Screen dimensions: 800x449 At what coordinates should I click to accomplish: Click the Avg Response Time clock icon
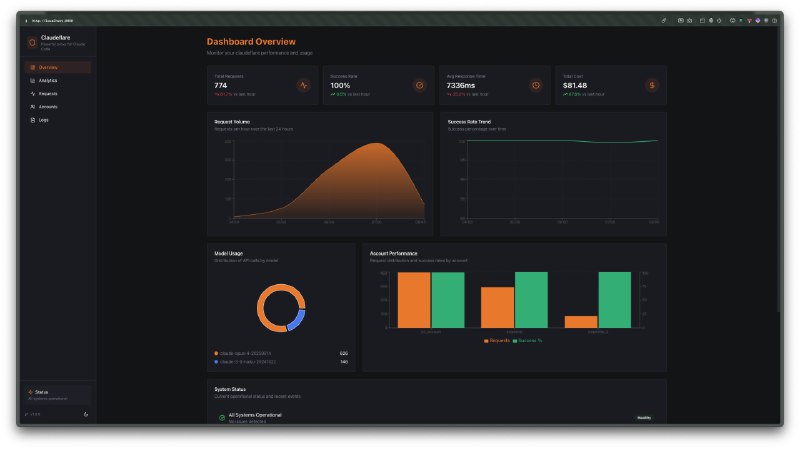(536, 85)
